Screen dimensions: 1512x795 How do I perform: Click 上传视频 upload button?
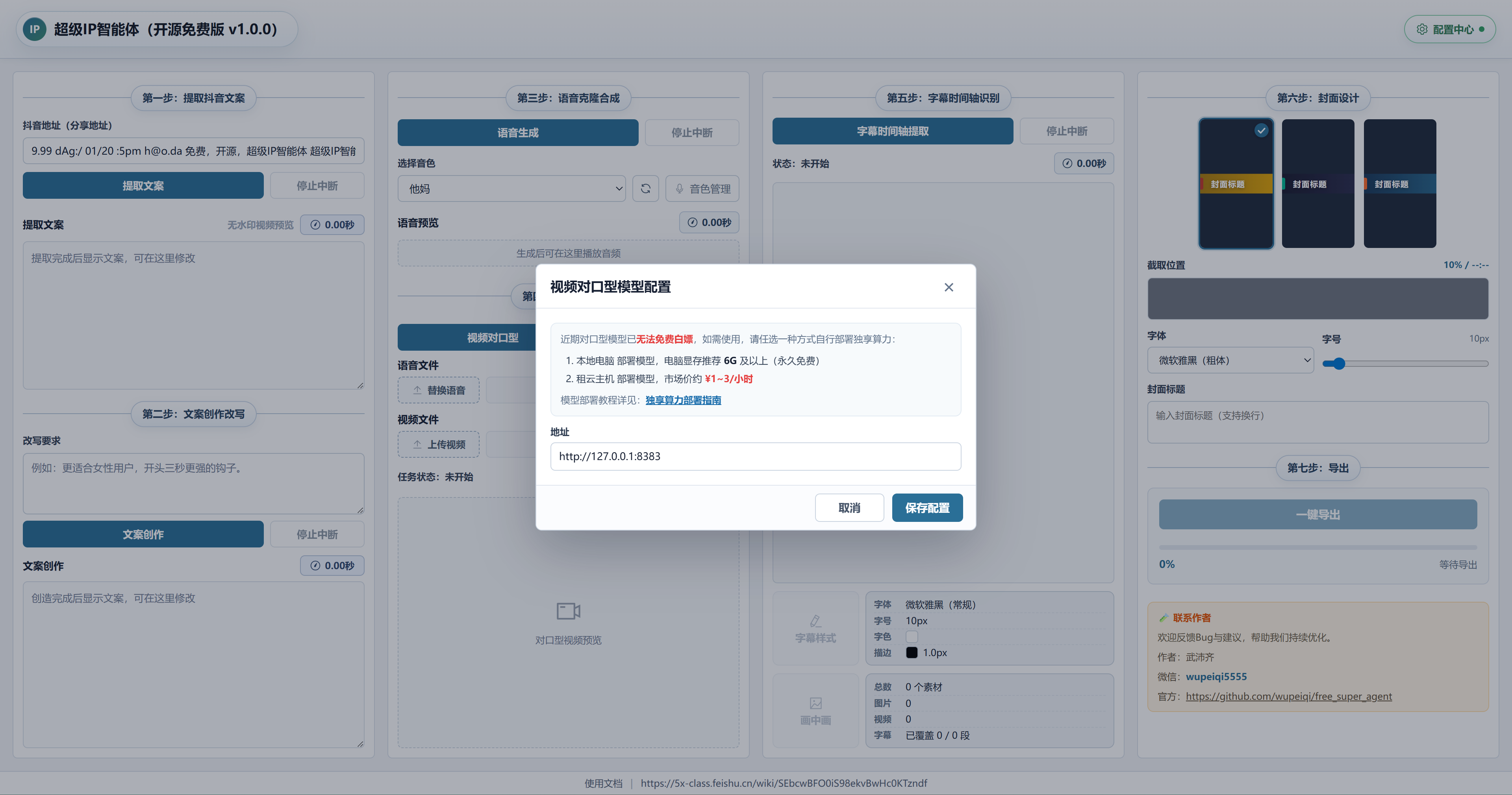[439, 444]
